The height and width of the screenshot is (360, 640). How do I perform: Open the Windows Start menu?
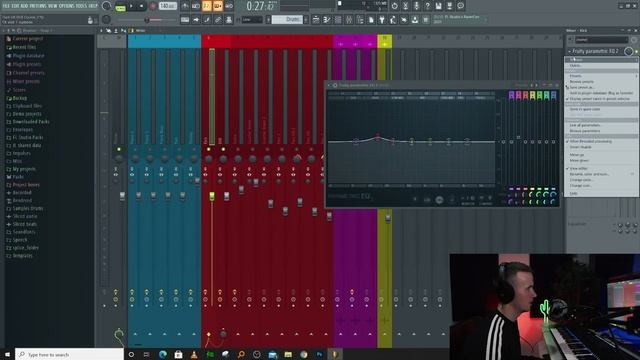tap(7, 354)
